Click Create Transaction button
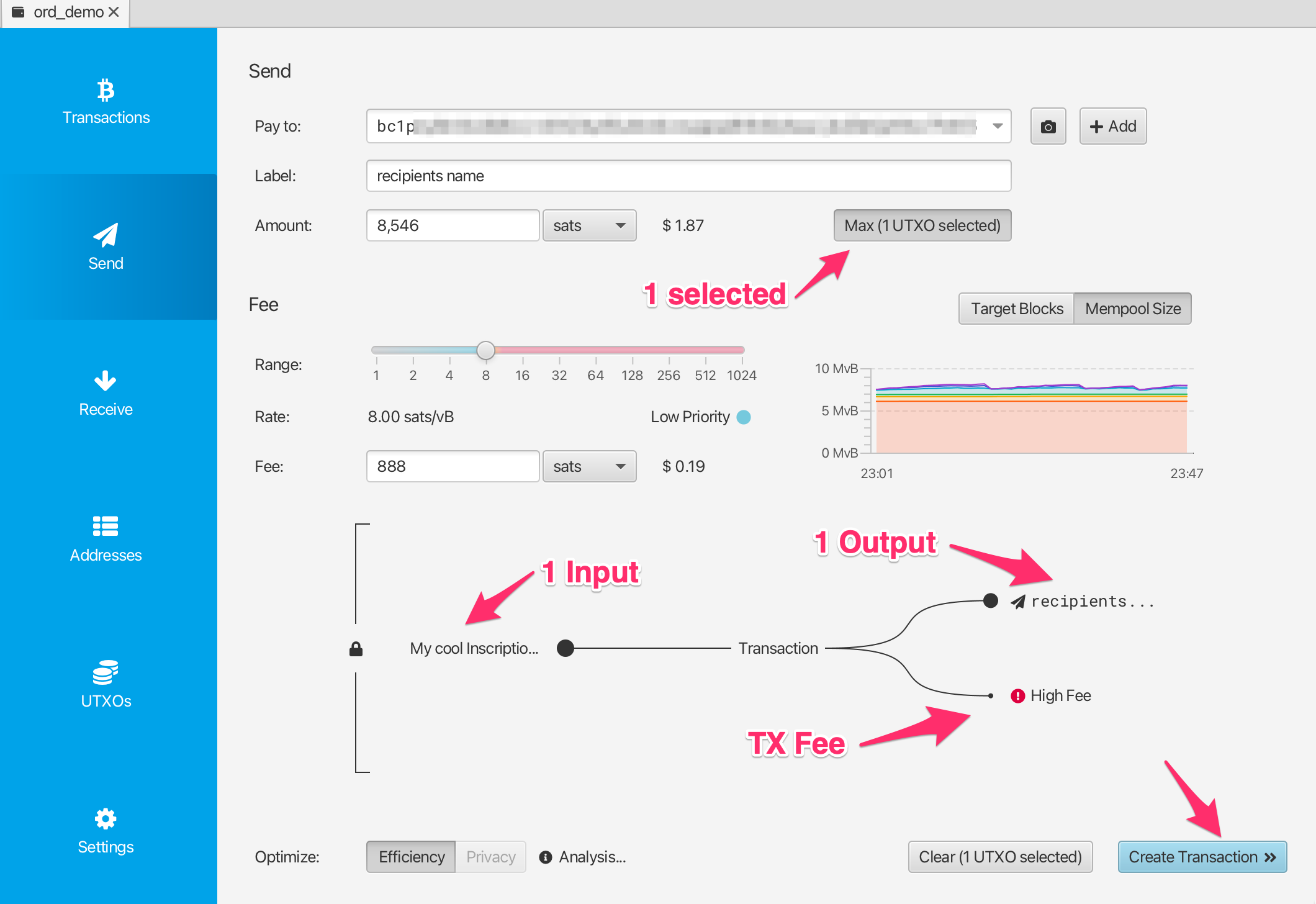This screenshot has height=904, width=1316. (x=1202, y=857)
